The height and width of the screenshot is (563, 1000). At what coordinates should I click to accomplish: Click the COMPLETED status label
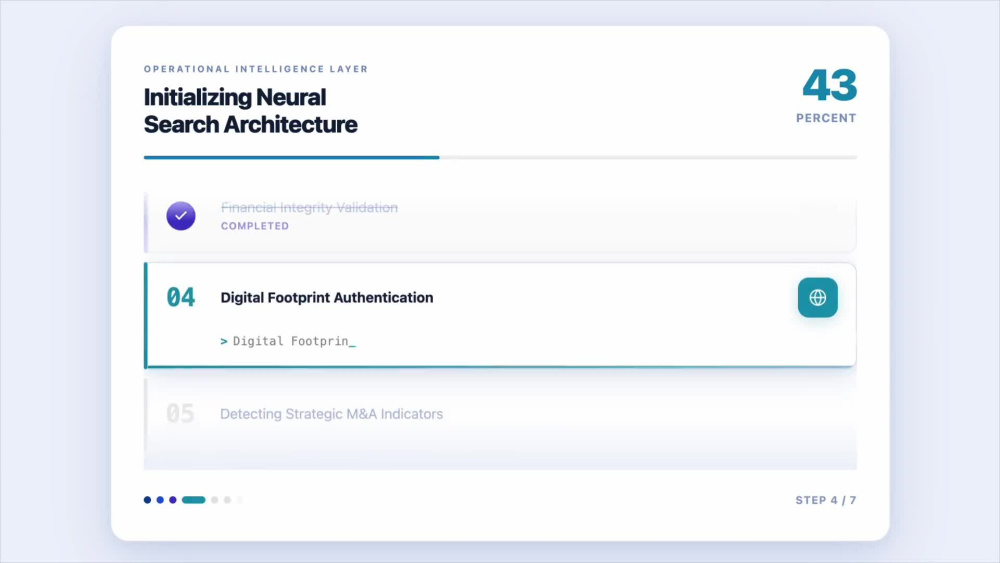click(255, 226)
